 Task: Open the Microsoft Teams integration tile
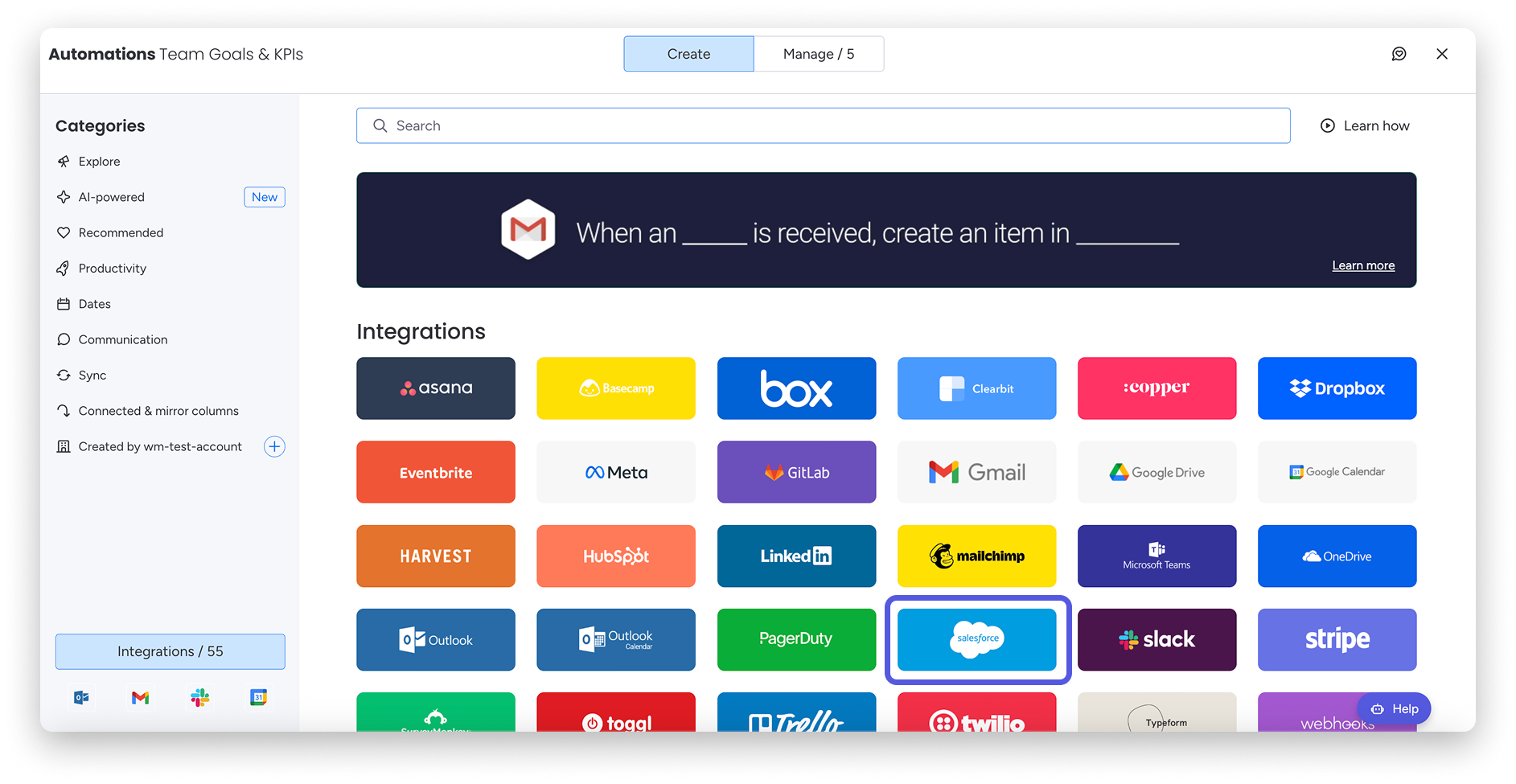click(x=1157, y=556)
